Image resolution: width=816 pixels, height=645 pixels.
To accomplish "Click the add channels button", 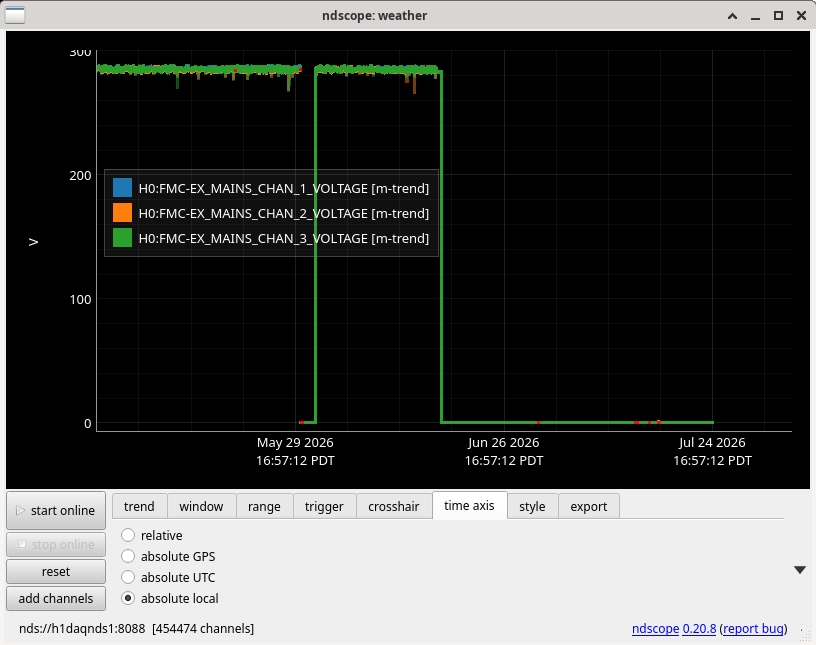I will click(x=56, y=599).
